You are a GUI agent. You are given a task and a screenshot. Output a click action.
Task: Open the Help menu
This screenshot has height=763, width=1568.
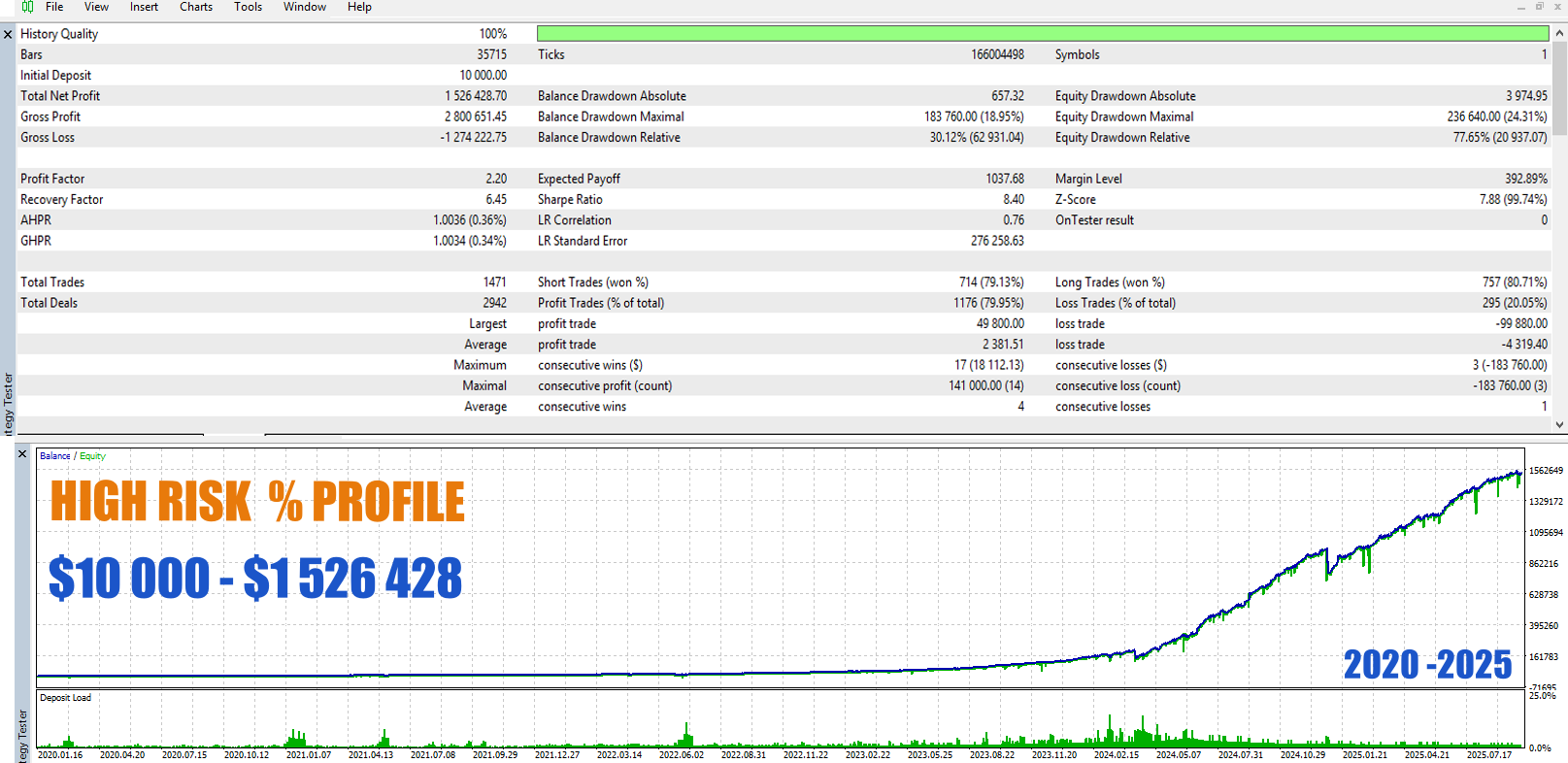[x=359, y=7]
